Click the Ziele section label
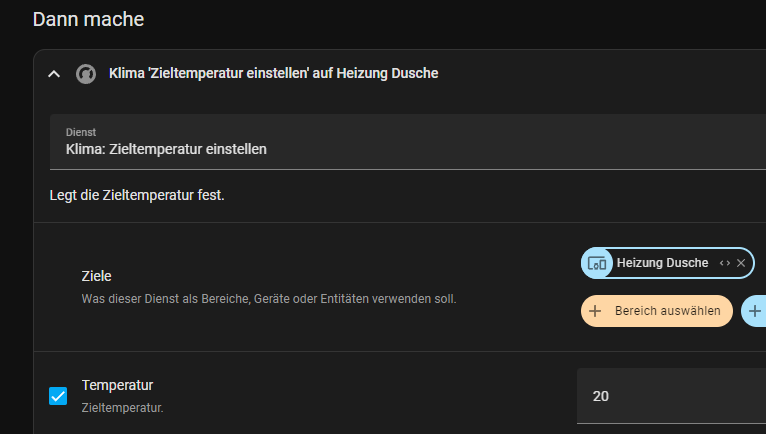This screenshot has width=766, height=434. (96, 275)
